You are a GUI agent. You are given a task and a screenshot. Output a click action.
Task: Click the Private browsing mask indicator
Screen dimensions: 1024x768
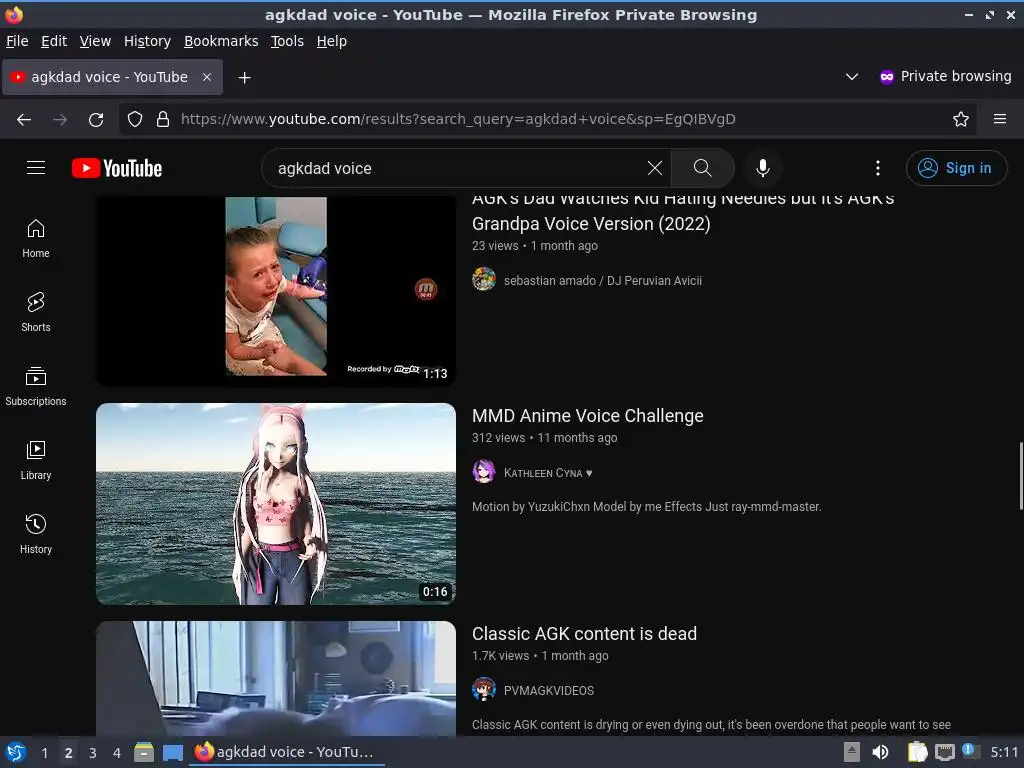945,76
